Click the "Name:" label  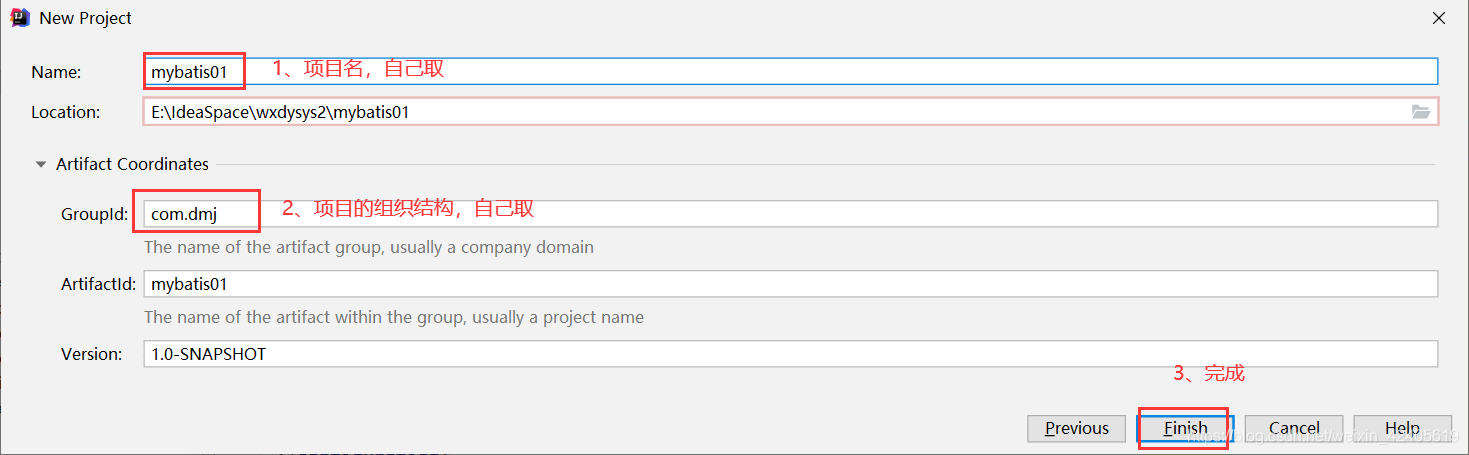click(x=56, y=72)
